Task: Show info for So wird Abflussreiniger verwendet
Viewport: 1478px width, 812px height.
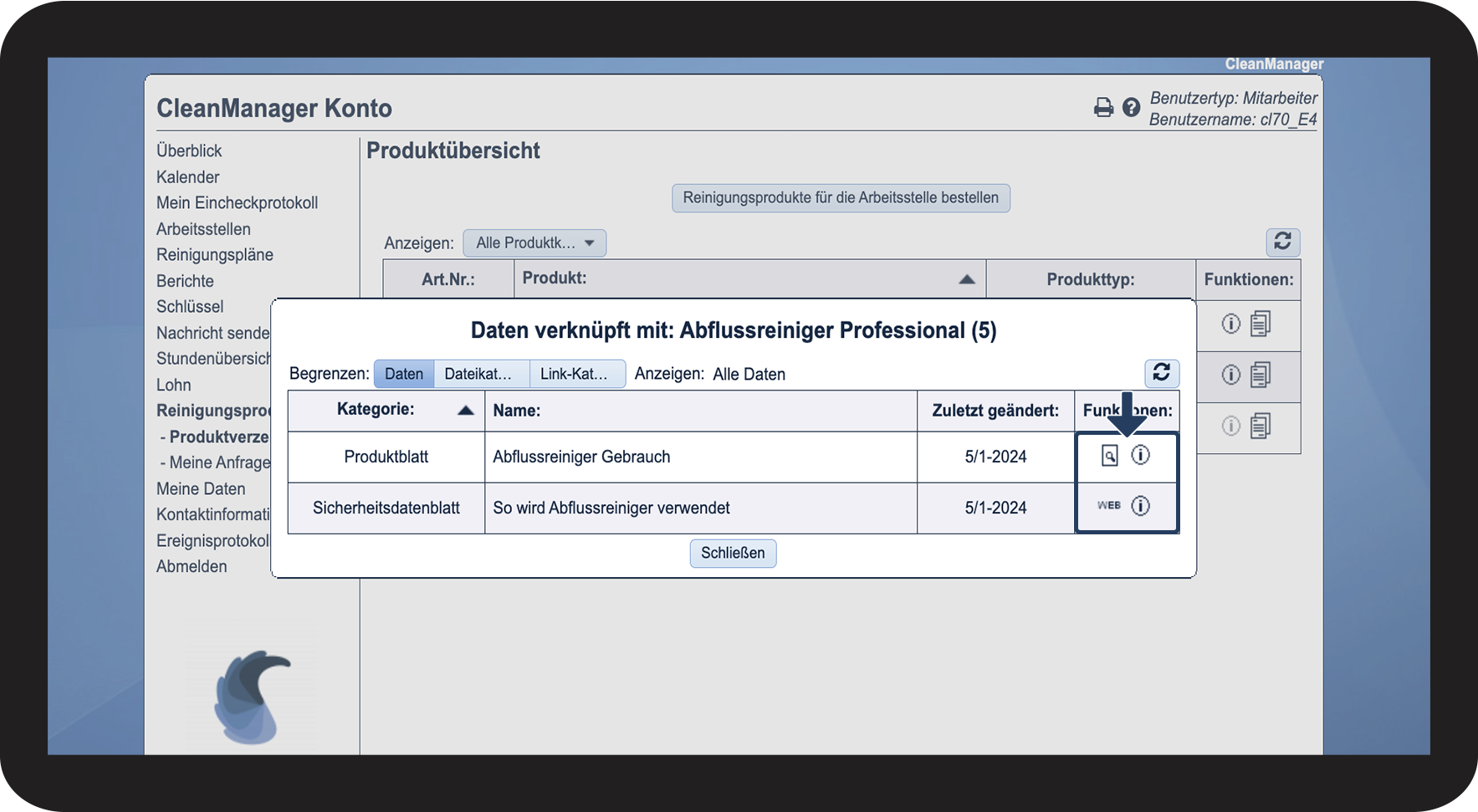Action: point(1140,506)
